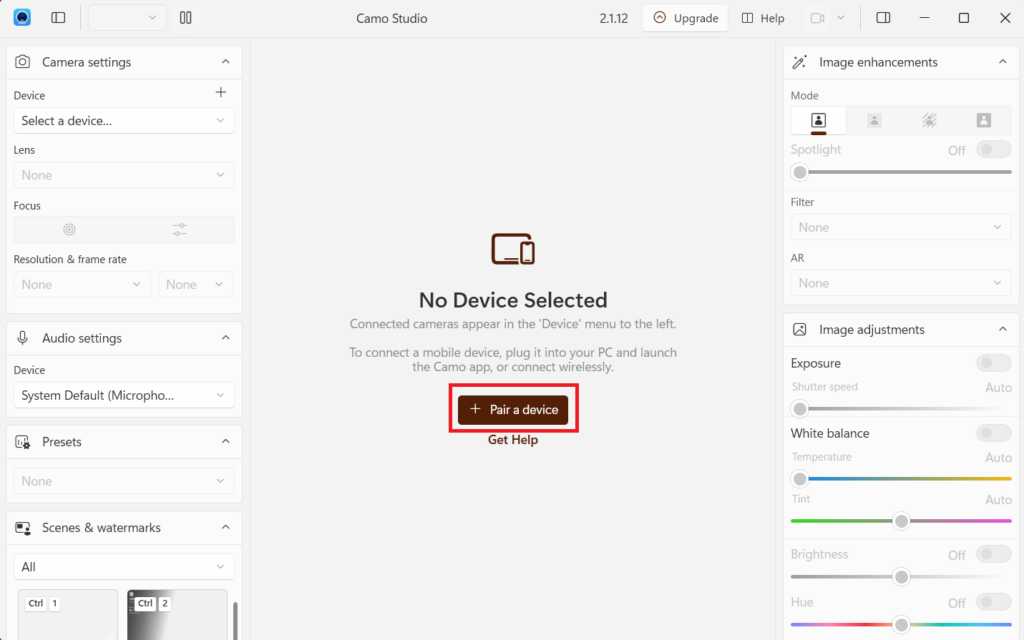Click the Camo app logo icon

point(22,18)
